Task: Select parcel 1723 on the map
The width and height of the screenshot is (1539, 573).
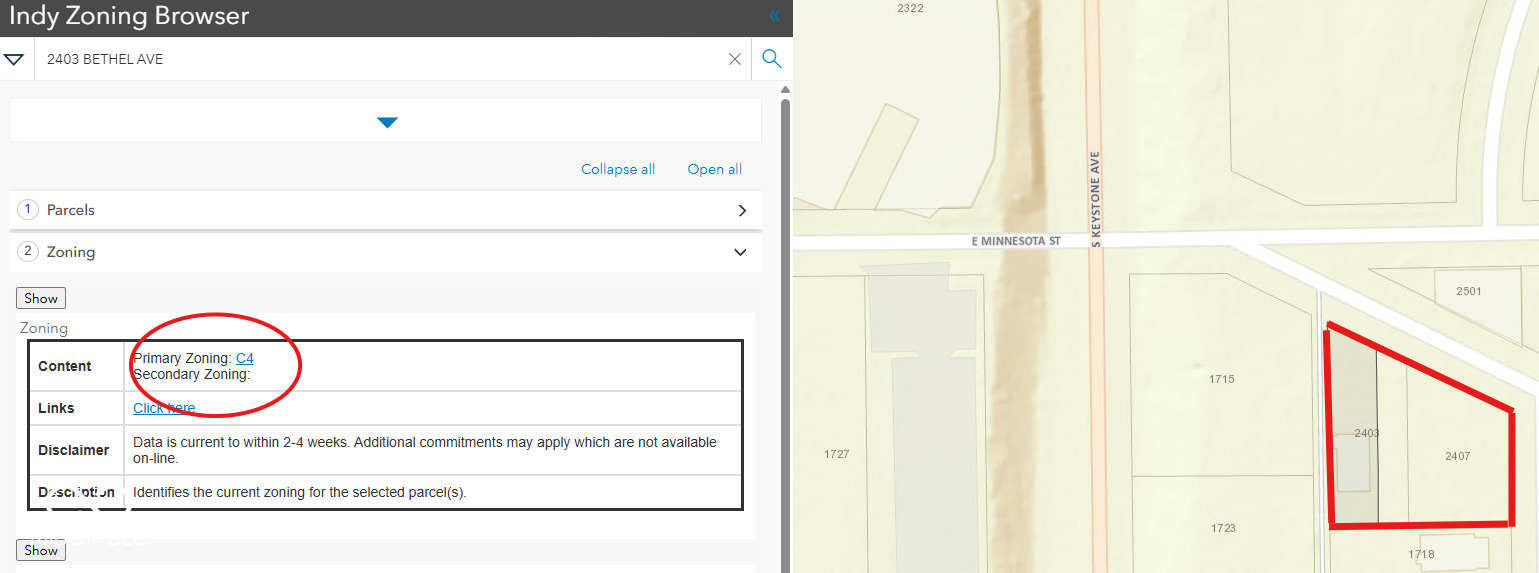Action: (1222, 528)
